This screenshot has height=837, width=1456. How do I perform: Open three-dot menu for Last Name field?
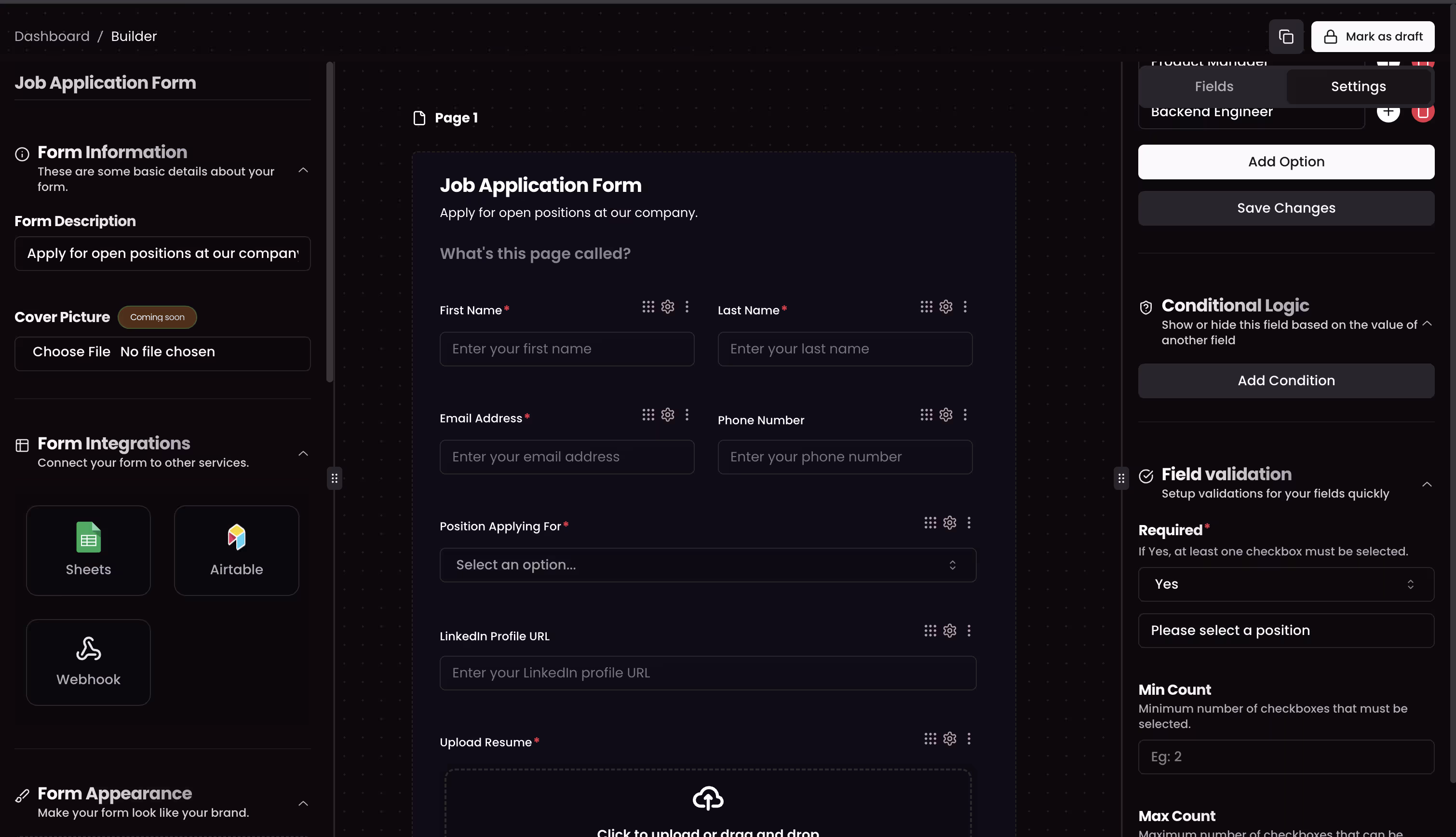pyautogui.click(x=965, y=307)
